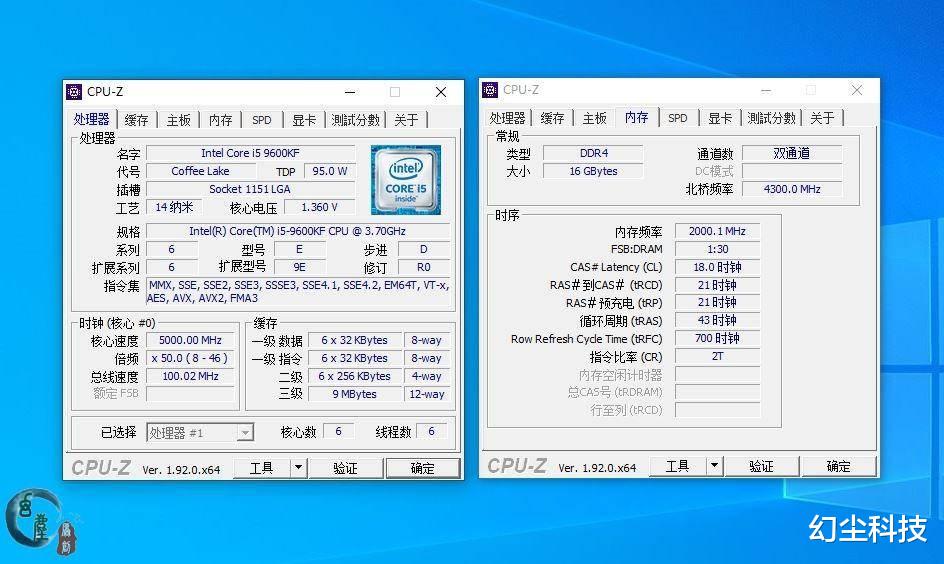Viewport: 944px width, 564px height.
Task: Click the 16 GBytes memory size value
Action: click(594, 171)
